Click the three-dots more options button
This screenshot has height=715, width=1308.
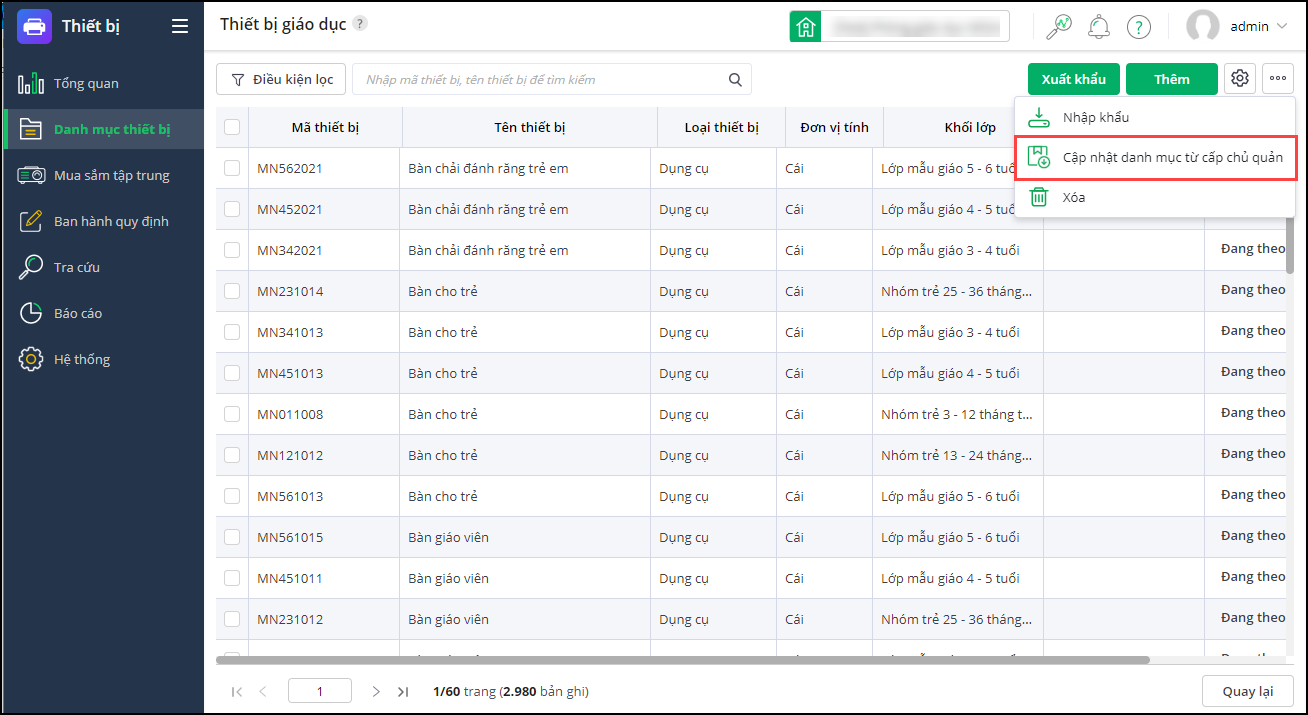point(1278,79)
